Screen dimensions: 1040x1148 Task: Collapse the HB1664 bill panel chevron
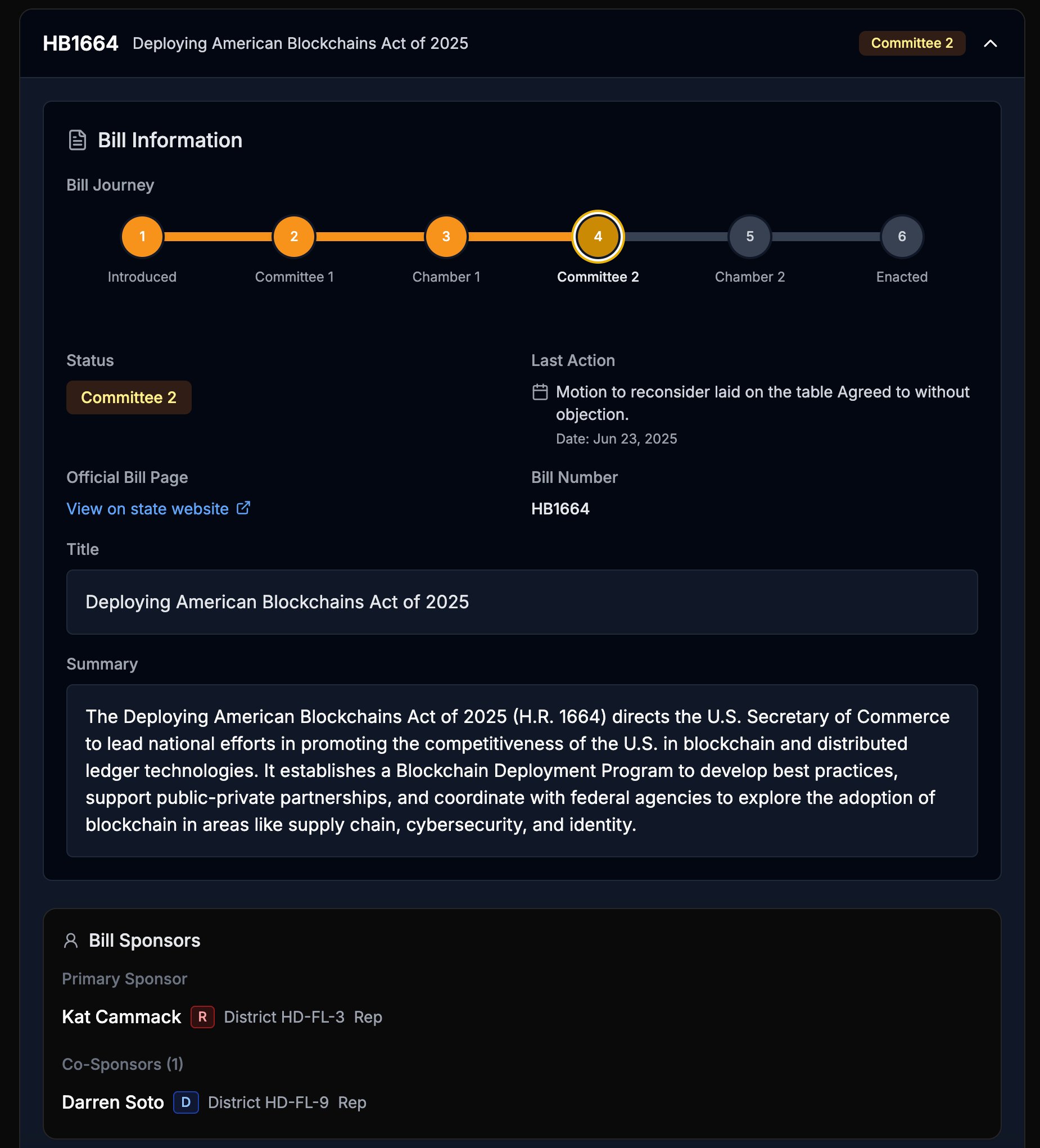pyautogui.click(x=990, y=44)
